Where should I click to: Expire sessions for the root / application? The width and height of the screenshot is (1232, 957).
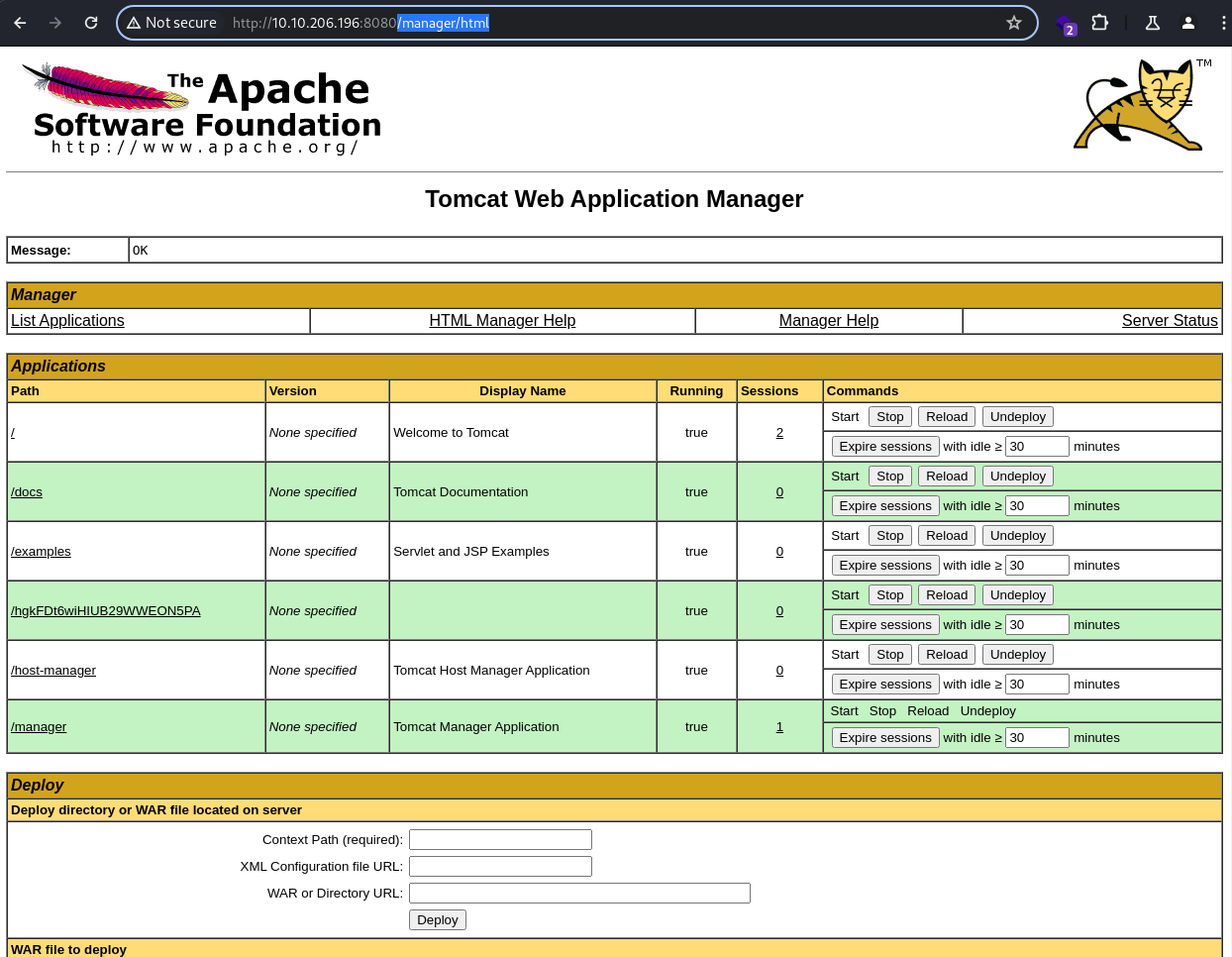pos(885,447)
